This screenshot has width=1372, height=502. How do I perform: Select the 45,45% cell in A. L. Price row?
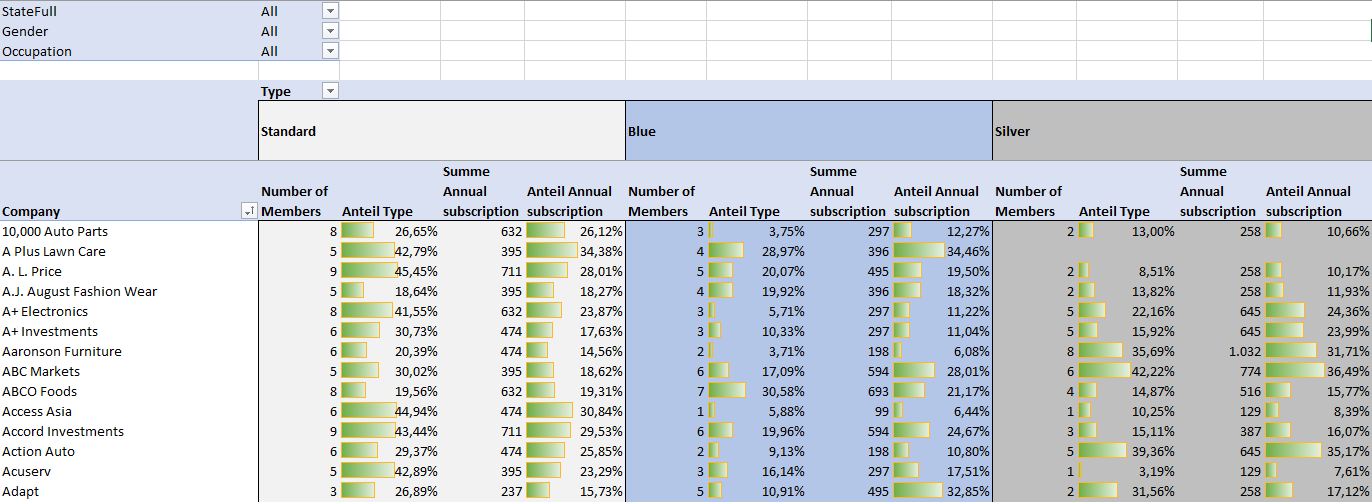(390, 271)
